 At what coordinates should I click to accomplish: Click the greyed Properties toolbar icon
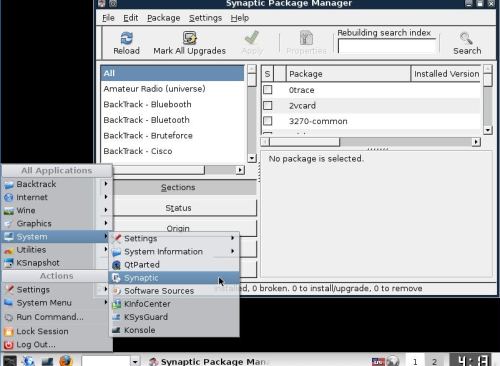(306, 38)
